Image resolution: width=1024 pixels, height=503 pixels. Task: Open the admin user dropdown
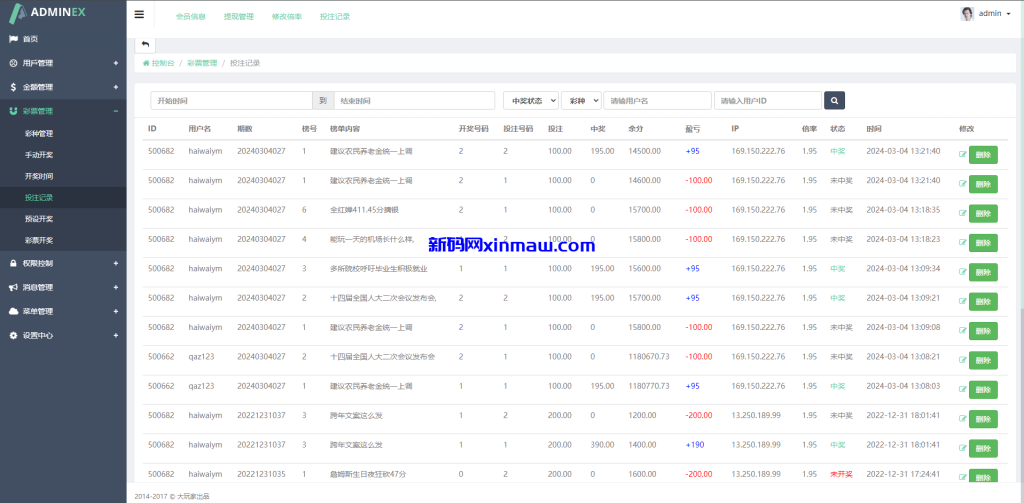click(x=985, y=14)
